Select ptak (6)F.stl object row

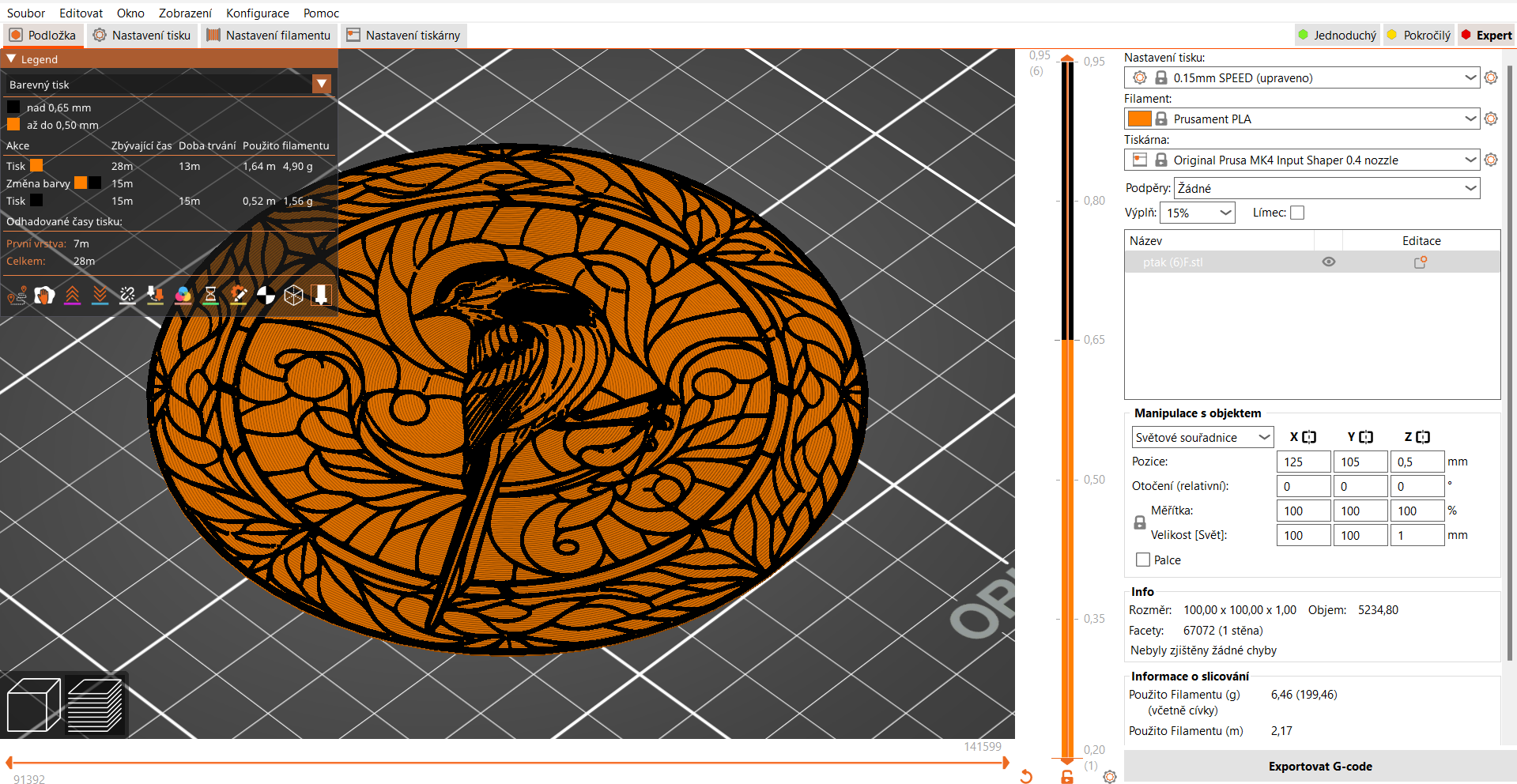coord(1312,262)
